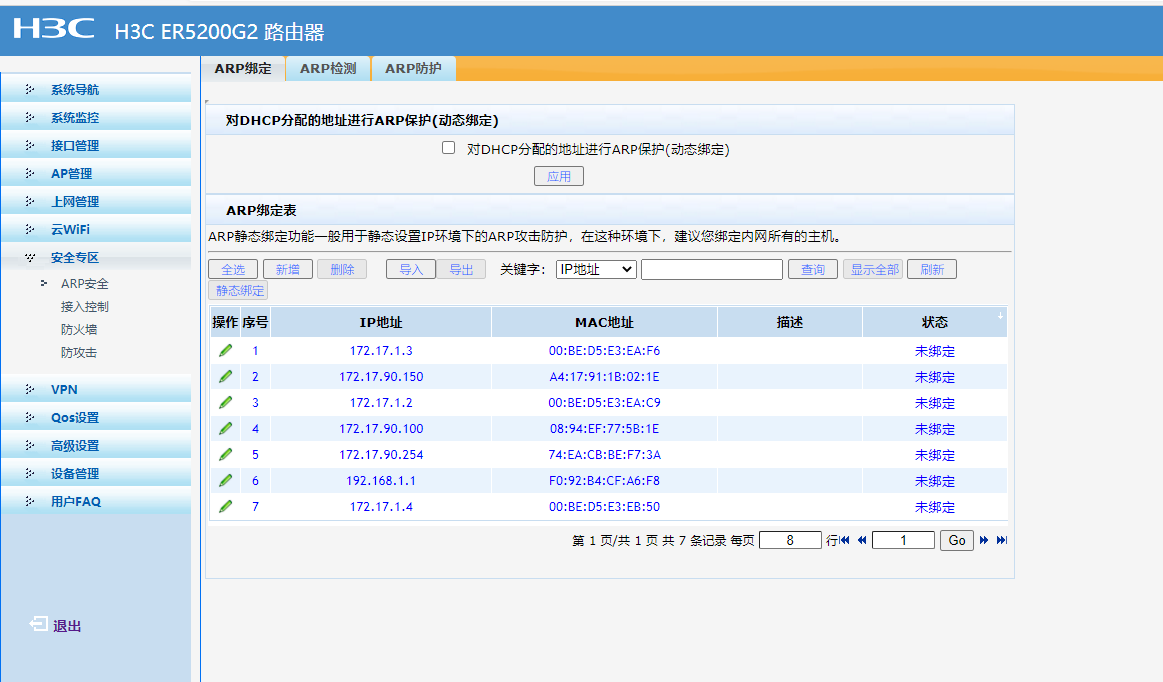Click the 刷新 refresh button
Image resolution: width=1163 pixels, height=682 pixels.
click(x=932, y=269)
